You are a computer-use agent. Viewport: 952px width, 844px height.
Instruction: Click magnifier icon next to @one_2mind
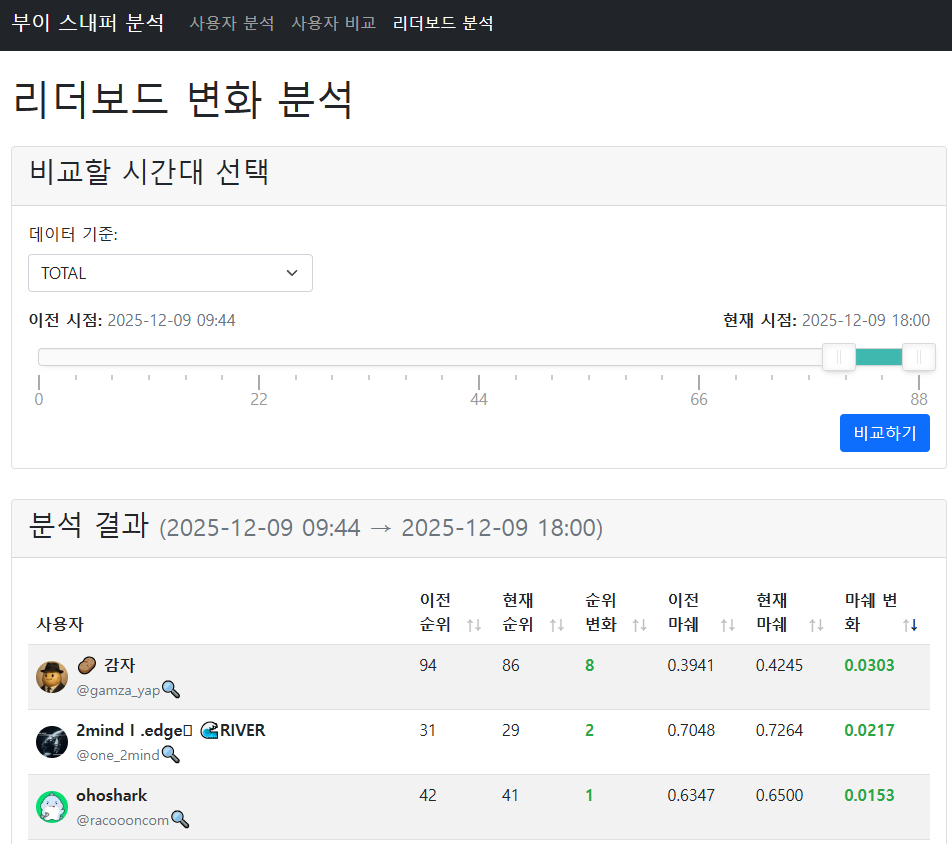(171, 755)
